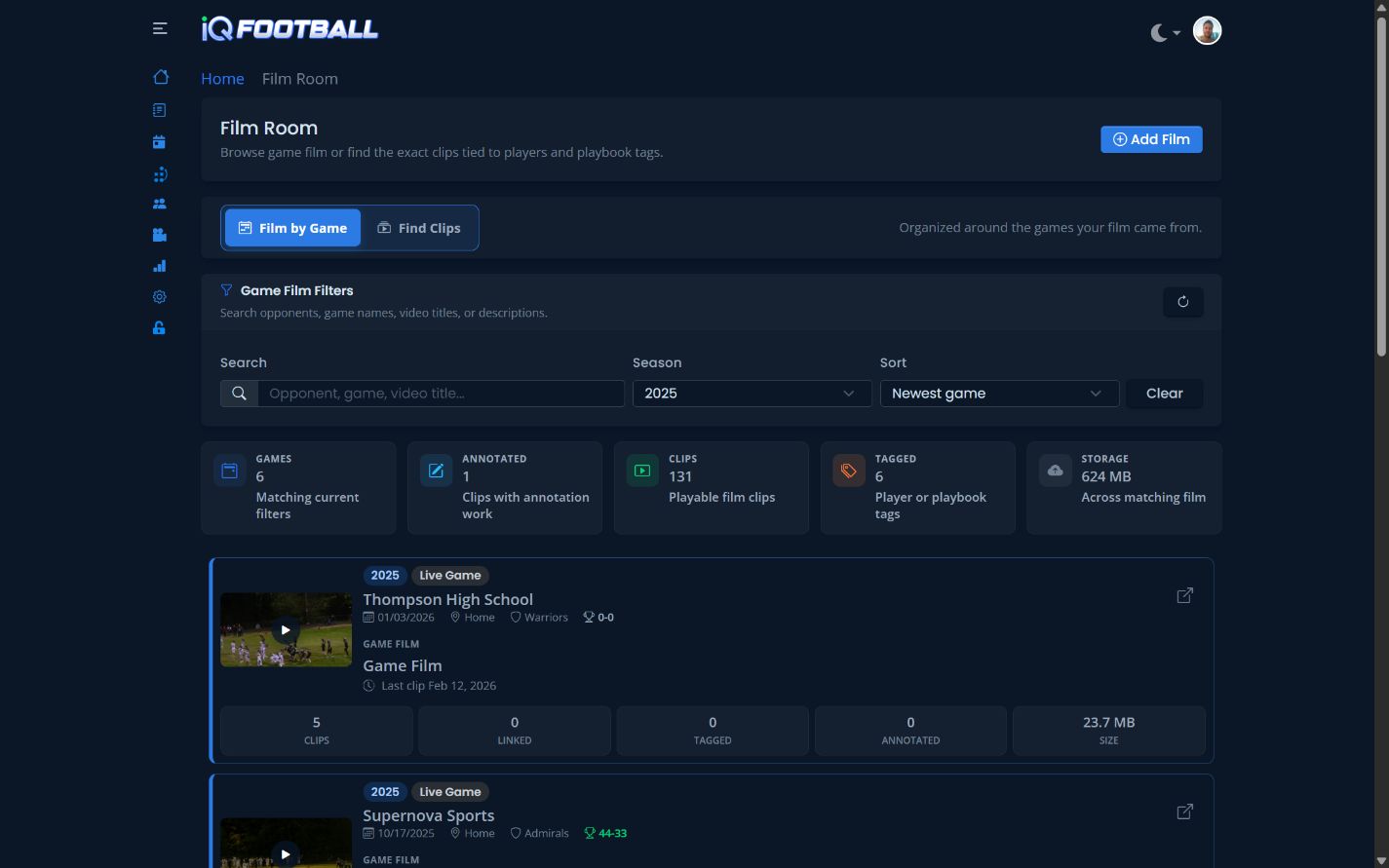Click the 624 MB storage value

1106,476
